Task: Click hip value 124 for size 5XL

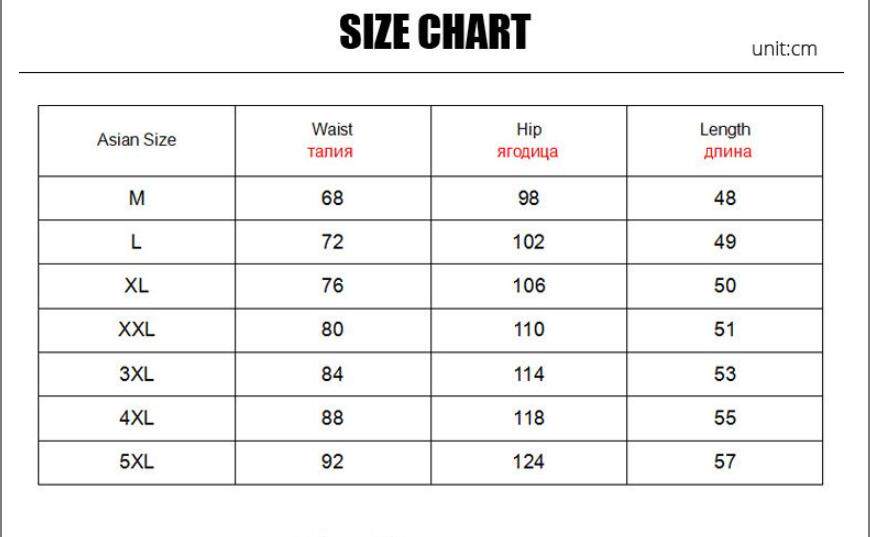Action: pos(528,462)
